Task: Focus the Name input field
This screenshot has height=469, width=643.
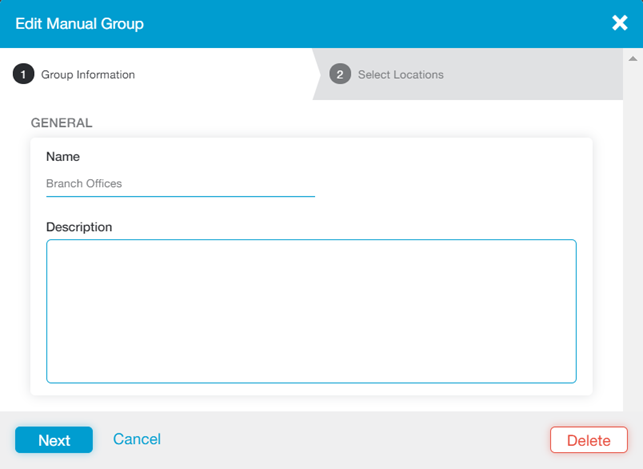Action: click(180, 184)
